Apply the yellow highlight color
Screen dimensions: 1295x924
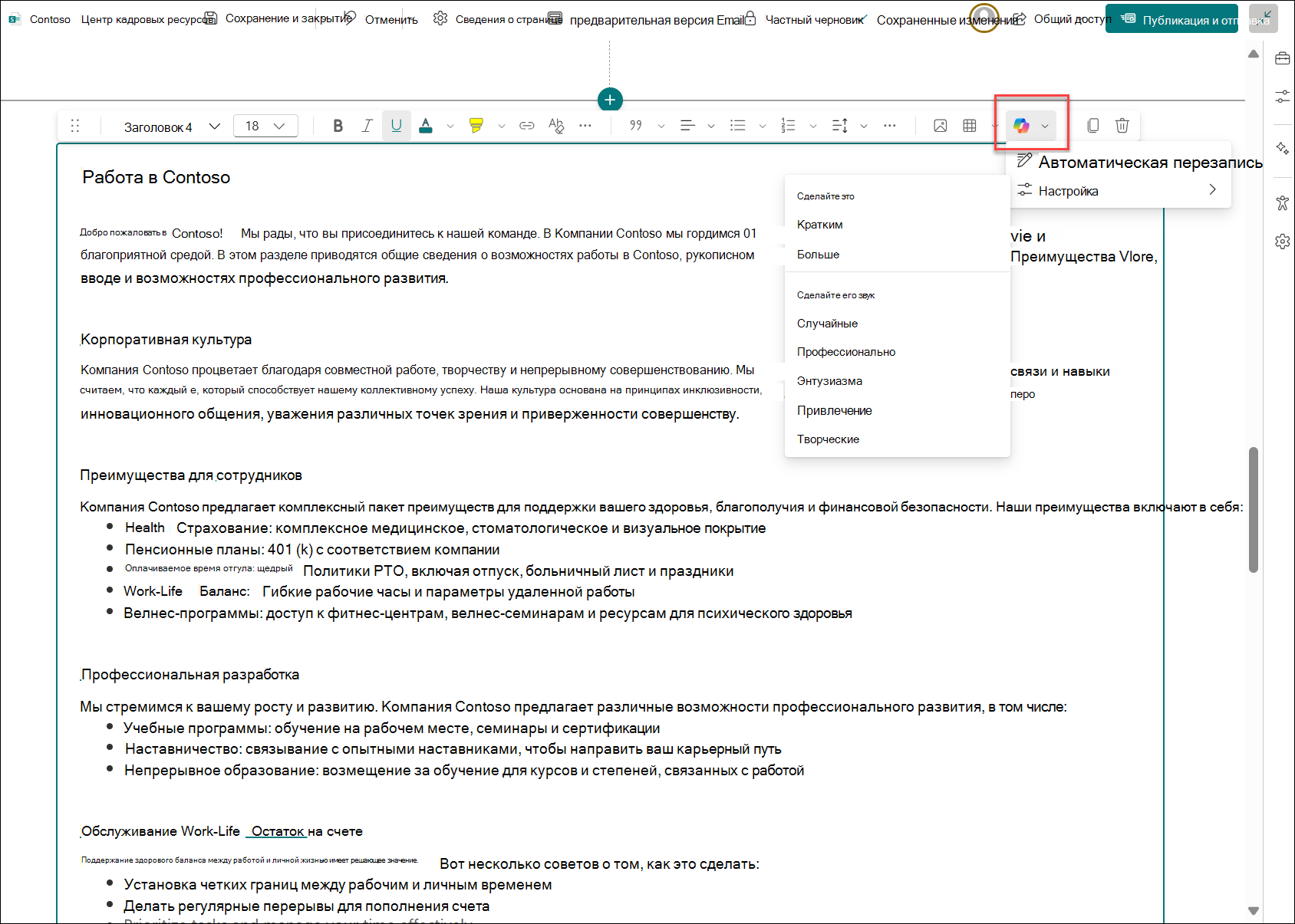(476, 126)
